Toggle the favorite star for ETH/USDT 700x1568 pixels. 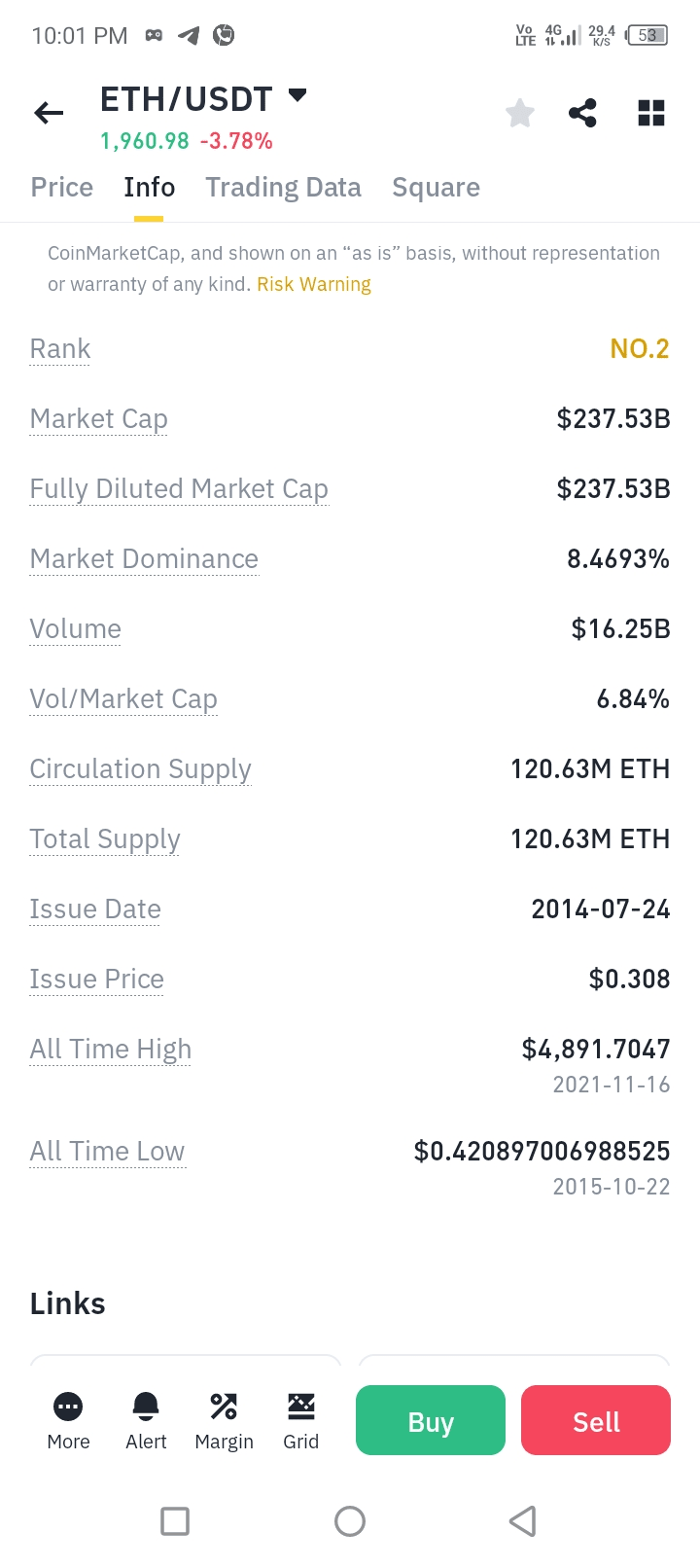coord(520,114)
